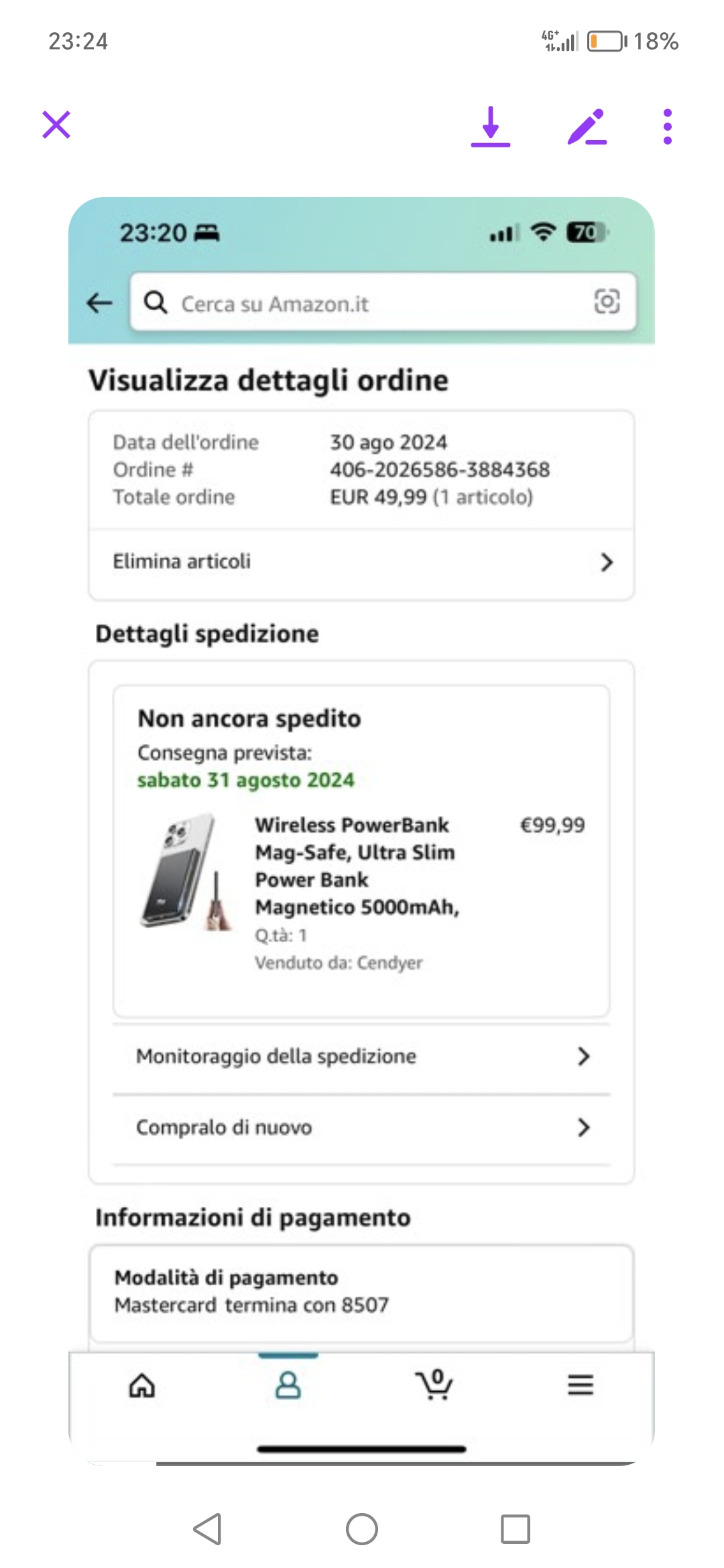
Task: Tap the Android back triangle button
Action: pos(208,1529)
